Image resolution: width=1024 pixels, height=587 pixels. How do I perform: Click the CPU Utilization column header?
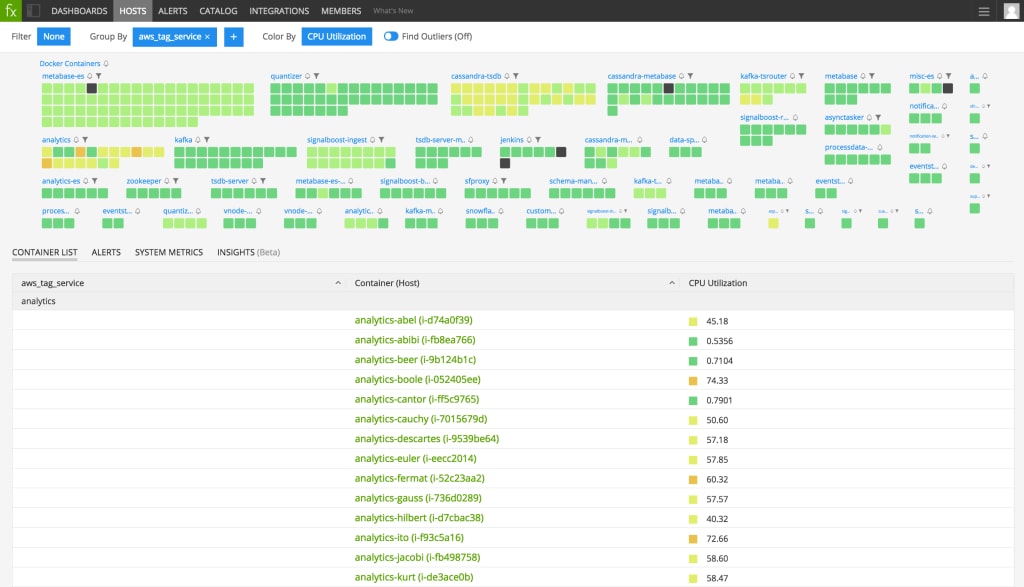717,283
